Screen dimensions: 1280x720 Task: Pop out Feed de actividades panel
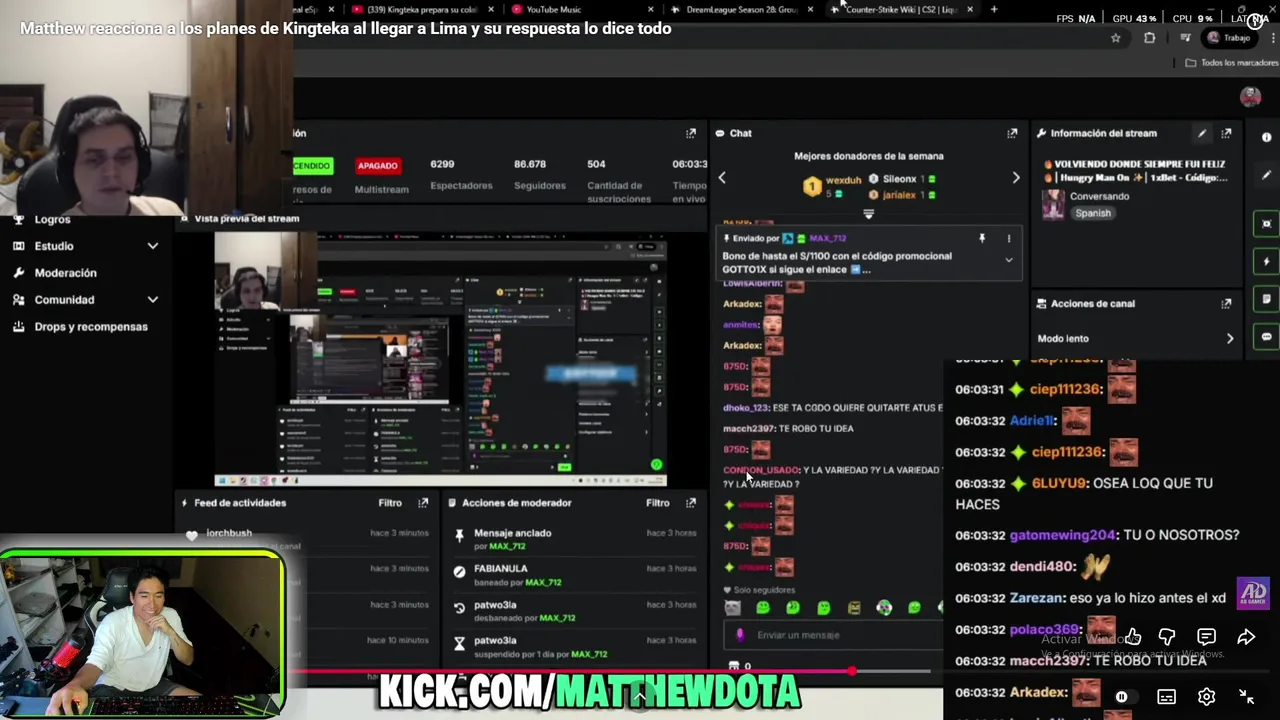click(423, 503)
